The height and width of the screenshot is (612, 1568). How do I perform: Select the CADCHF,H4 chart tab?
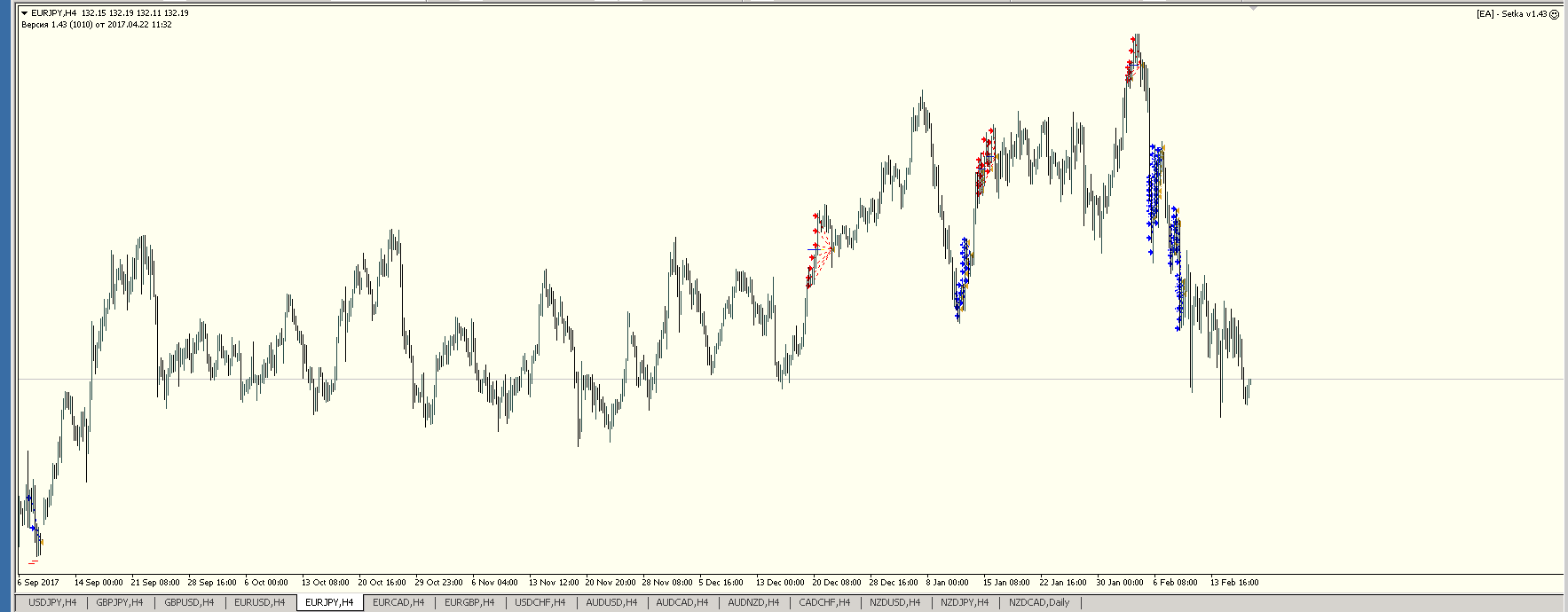click(824, 602)
